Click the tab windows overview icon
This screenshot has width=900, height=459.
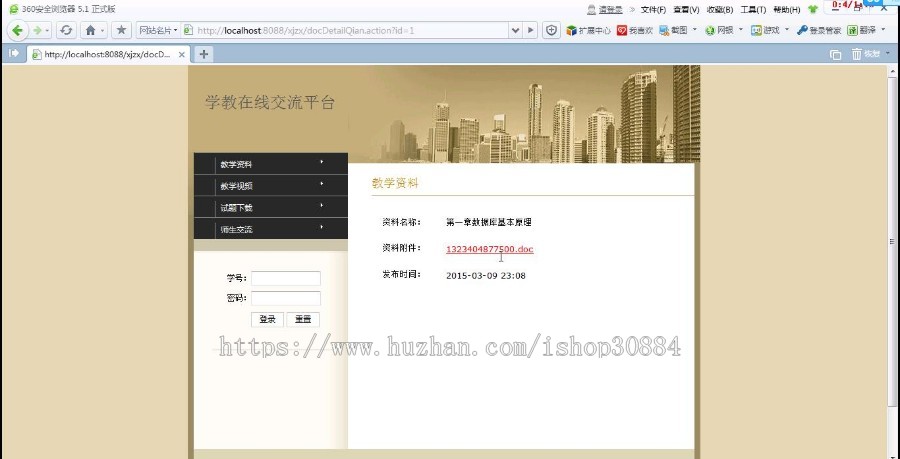pos(836,55)
